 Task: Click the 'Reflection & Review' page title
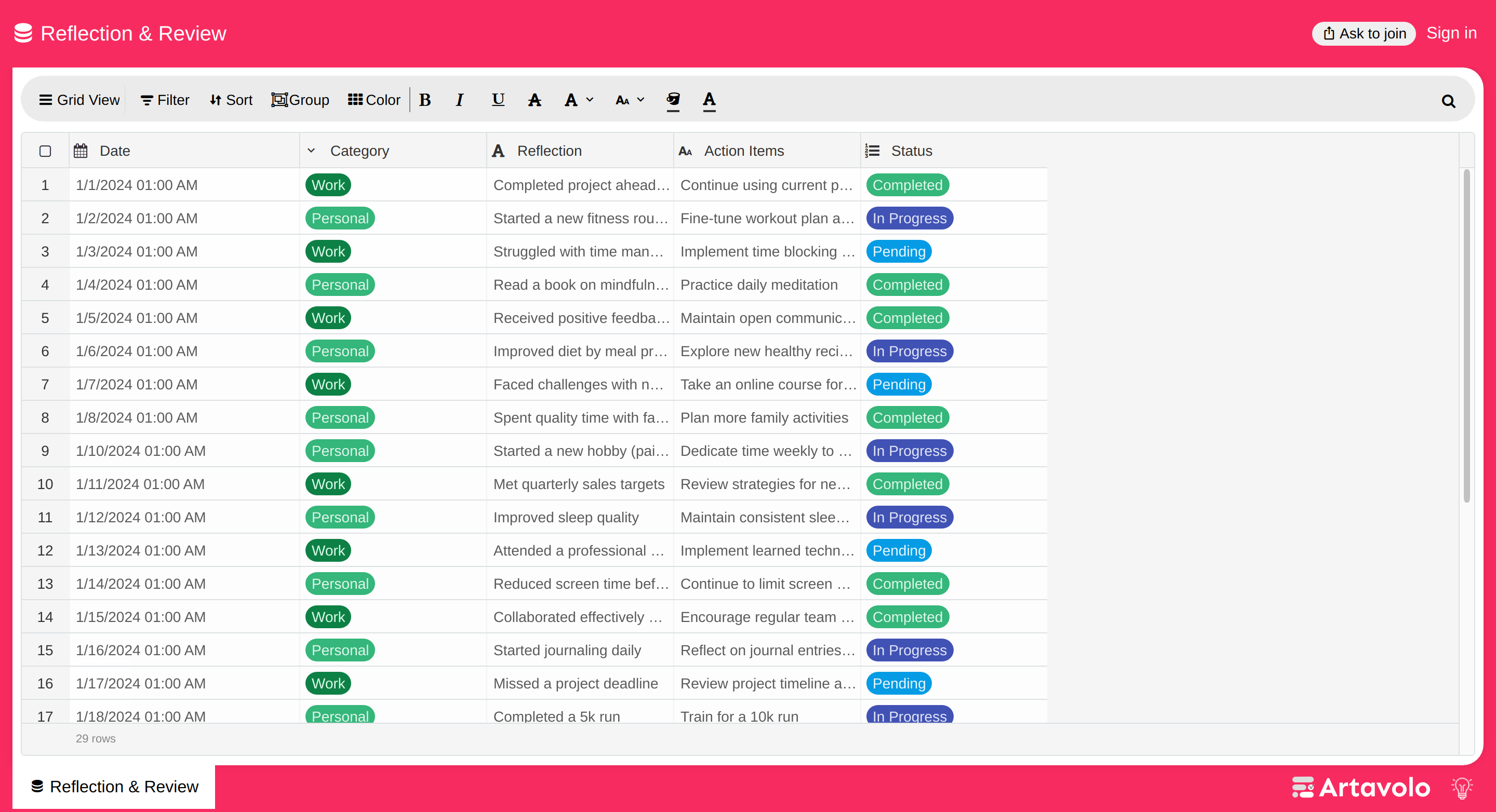(133, 34)
